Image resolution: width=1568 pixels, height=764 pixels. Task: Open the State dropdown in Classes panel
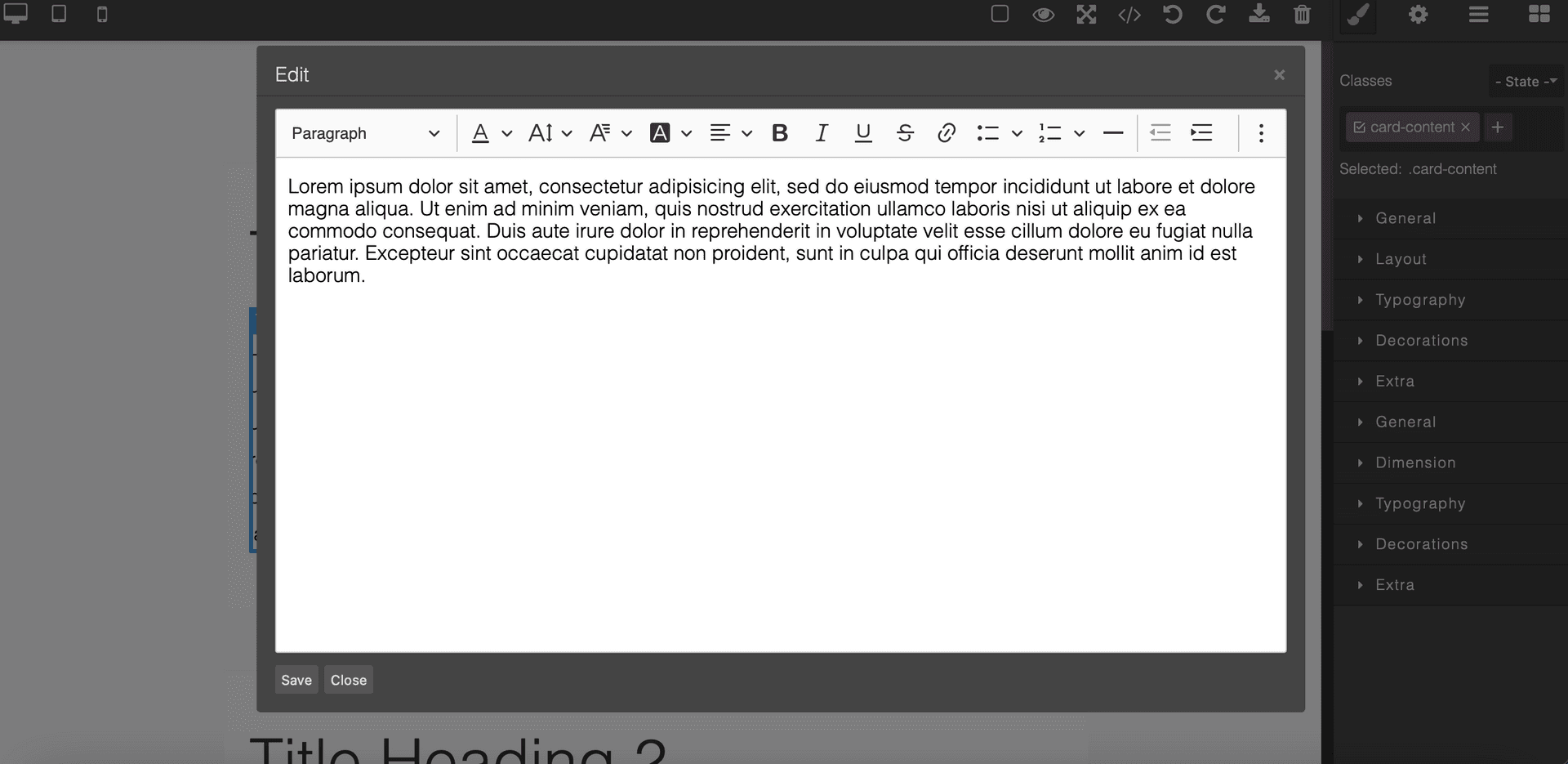click(1526, 81)
